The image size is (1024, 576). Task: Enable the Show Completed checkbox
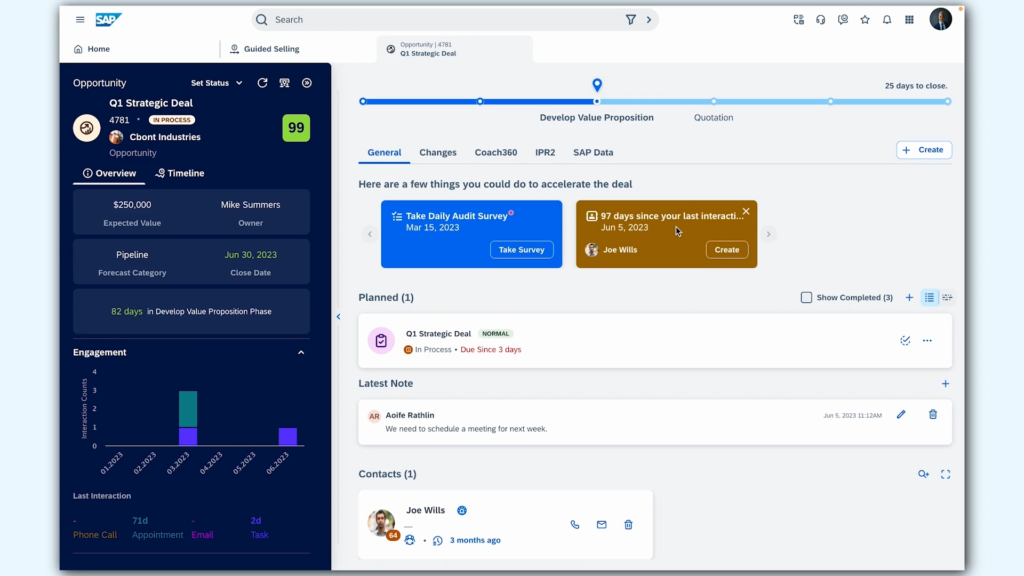pyautogui.click(x=806, y=298)
